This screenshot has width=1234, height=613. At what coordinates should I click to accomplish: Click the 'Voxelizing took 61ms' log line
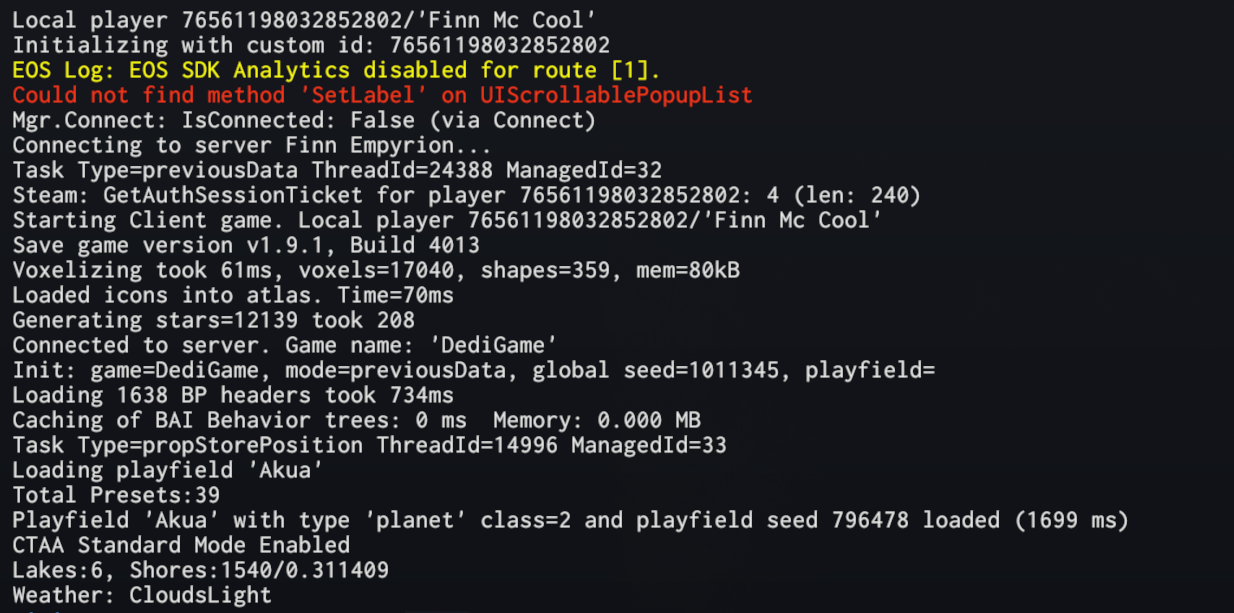(376, 271)
